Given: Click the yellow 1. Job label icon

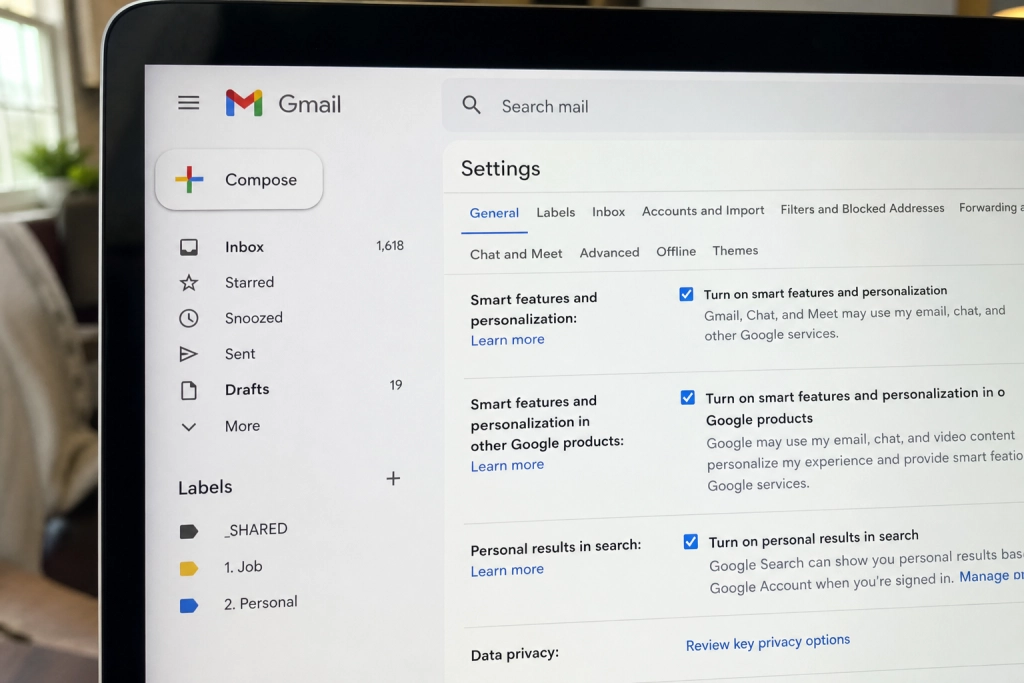Looking at the screenshot, I should 189,569.
